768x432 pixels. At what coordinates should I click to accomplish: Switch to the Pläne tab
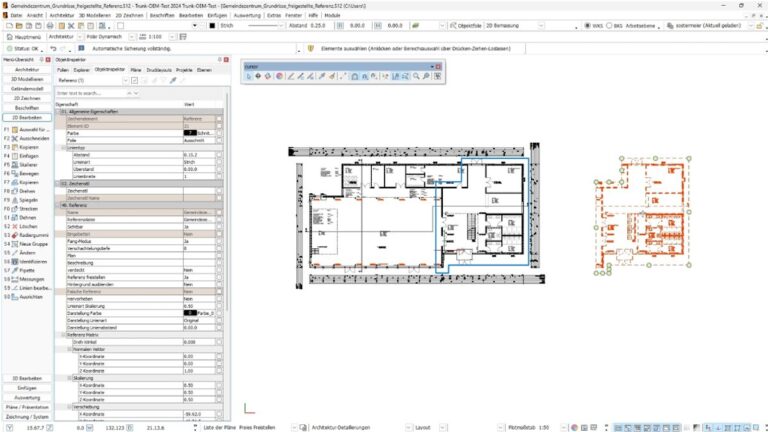pos(136,70)
